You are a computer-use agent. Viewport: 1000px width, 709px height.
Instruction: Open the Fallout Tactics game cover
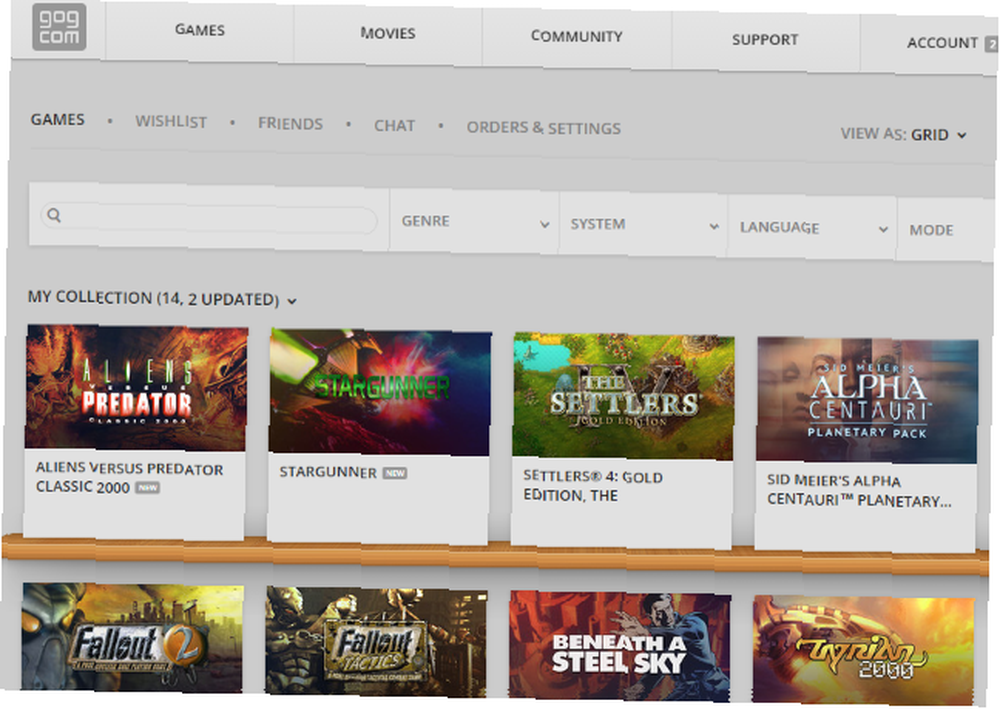(x=376, y=643)
